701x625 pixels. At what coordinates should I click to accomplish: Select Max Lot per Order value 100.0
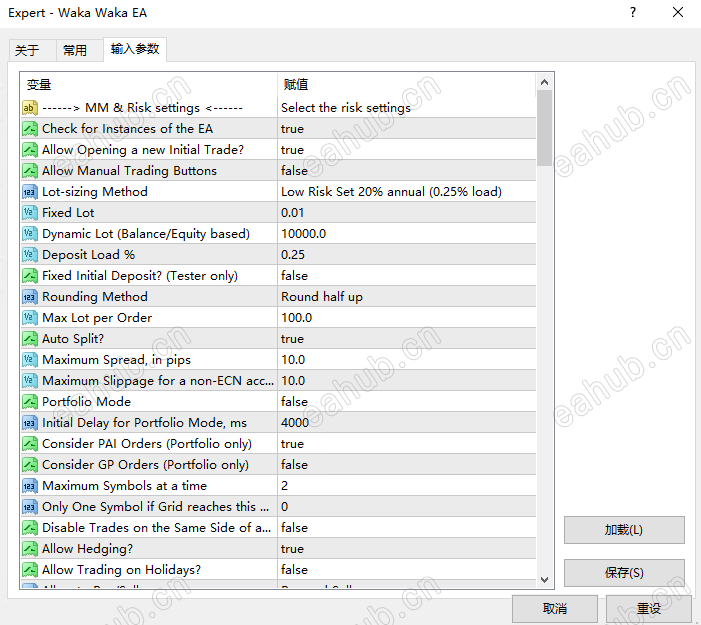[406, 318]
